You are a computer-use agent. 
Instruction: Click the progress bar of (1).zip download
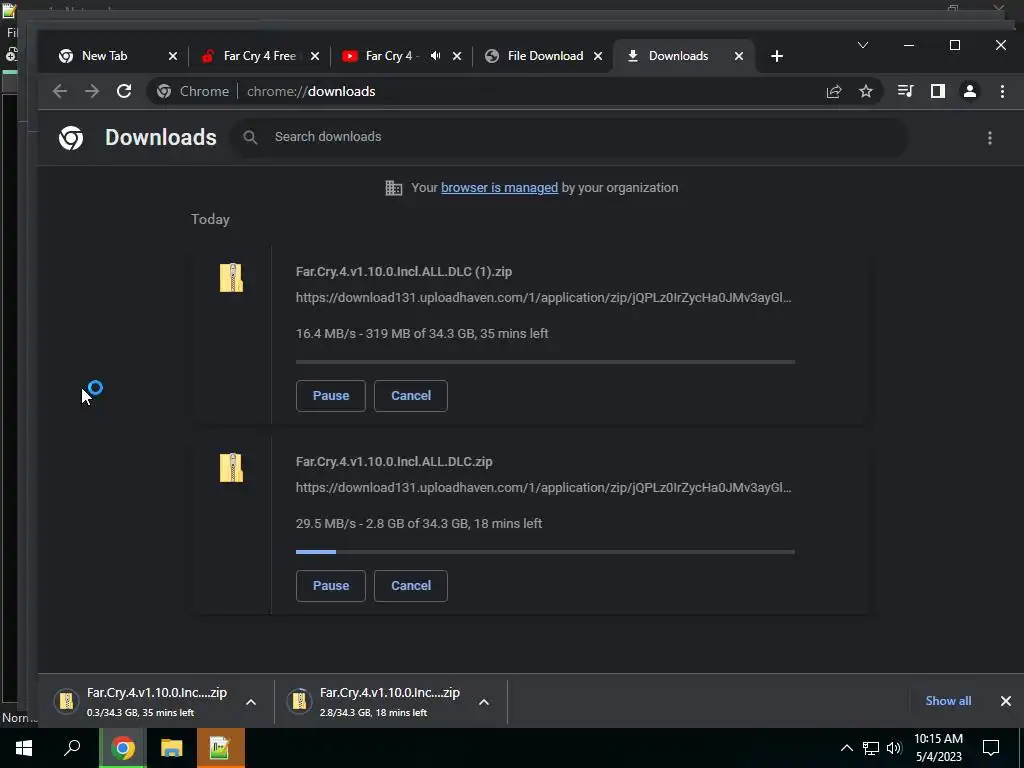[545, 362]
